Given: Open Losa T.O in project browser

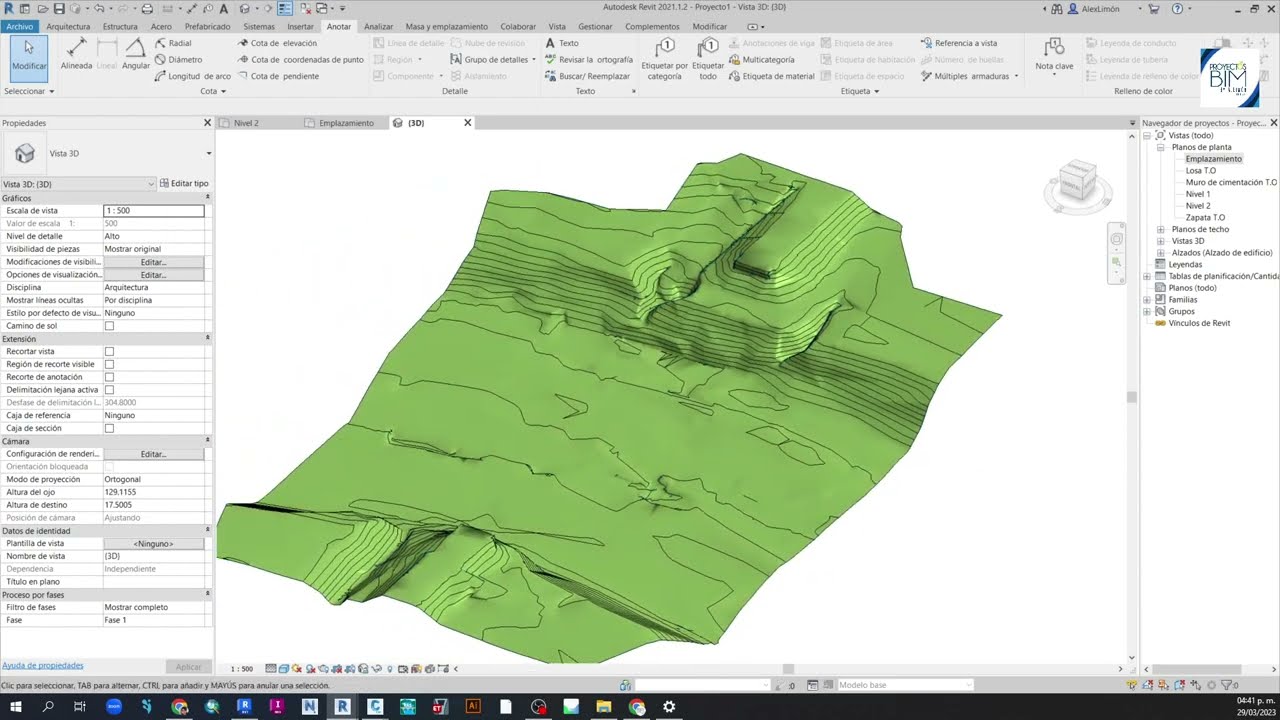Looking at the screenshot, I should [x=1201, y=171].
